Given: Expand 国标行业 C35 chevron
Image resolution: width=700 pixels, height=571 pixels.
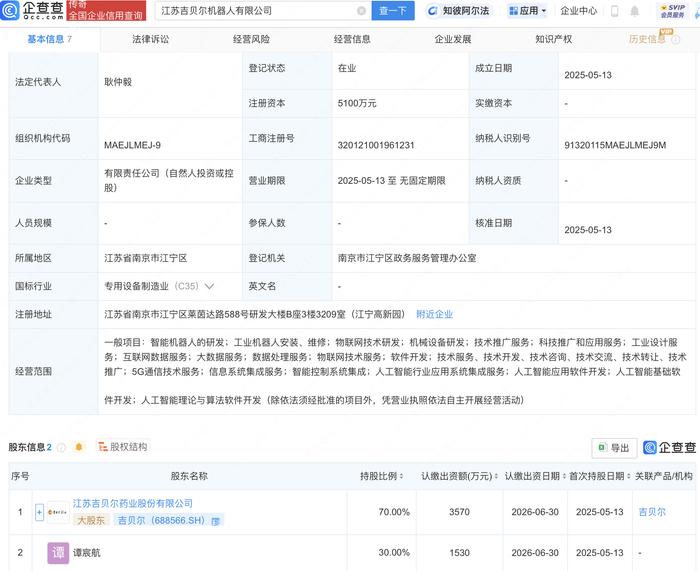Looking at the screenshot, I should click(x=209, y=286).
